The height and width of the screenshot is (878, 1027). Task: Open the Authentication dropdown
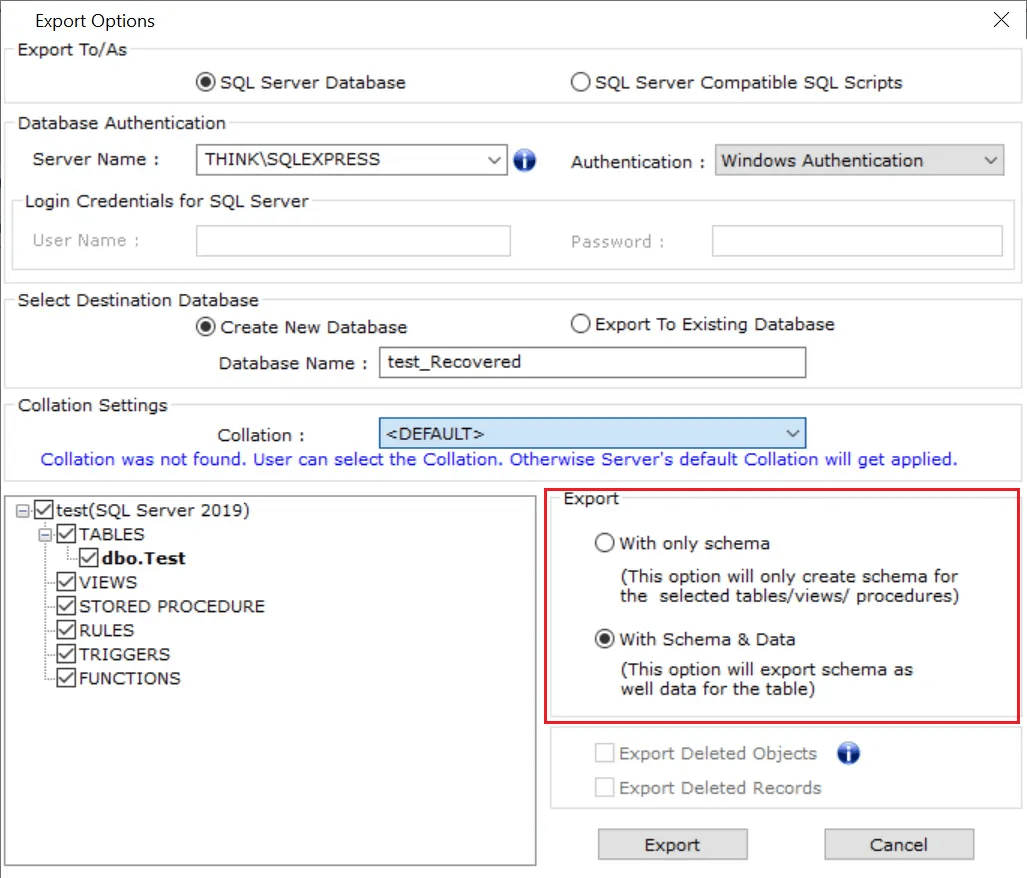click(x=990, y=160)
